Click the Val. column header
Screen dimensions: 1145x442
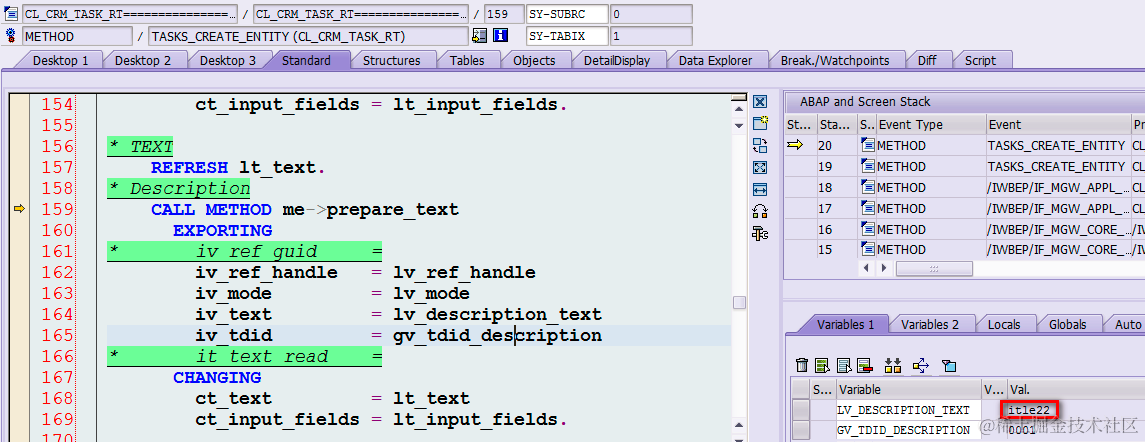[1076, 389]
